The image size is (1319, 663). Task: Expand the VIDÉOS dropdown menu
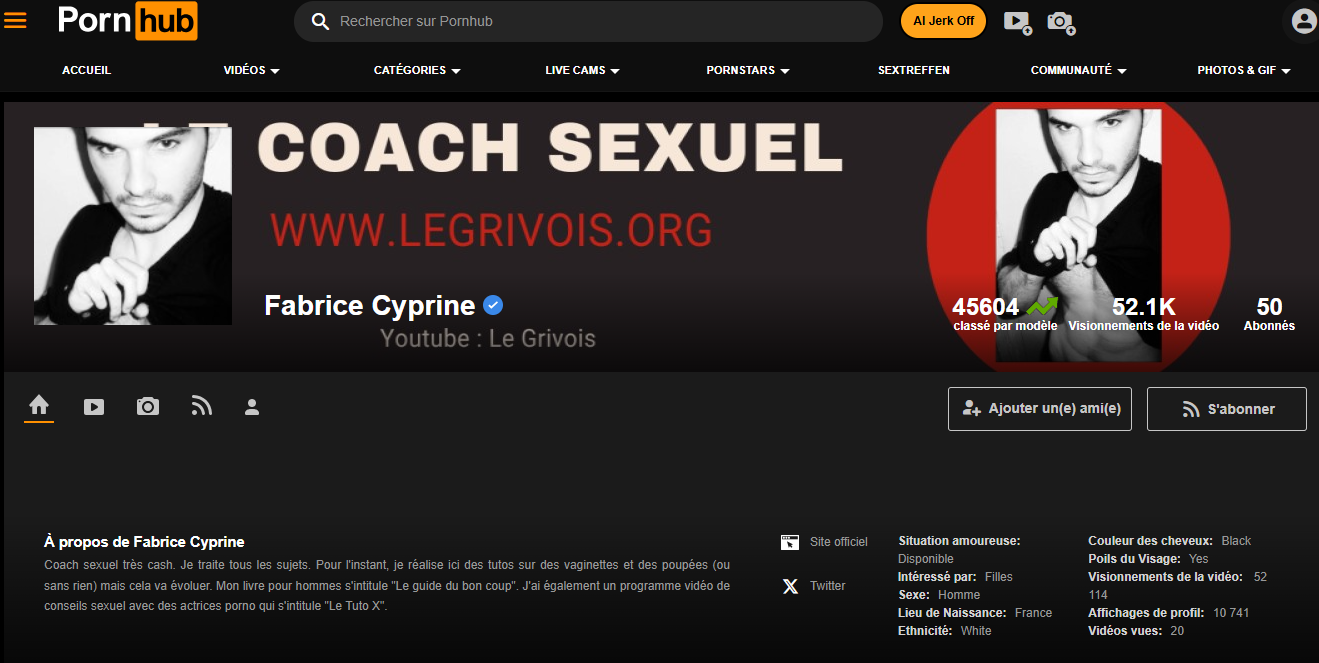click(251, 70)
